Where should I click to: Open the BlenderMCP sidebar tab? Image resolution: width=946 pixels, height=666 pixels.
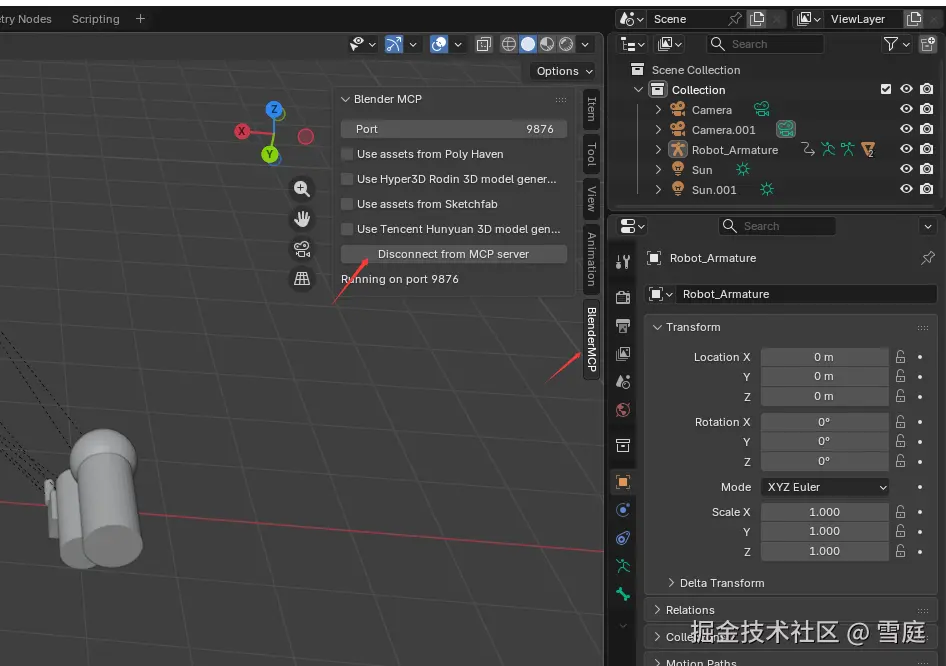coord(591,339)
